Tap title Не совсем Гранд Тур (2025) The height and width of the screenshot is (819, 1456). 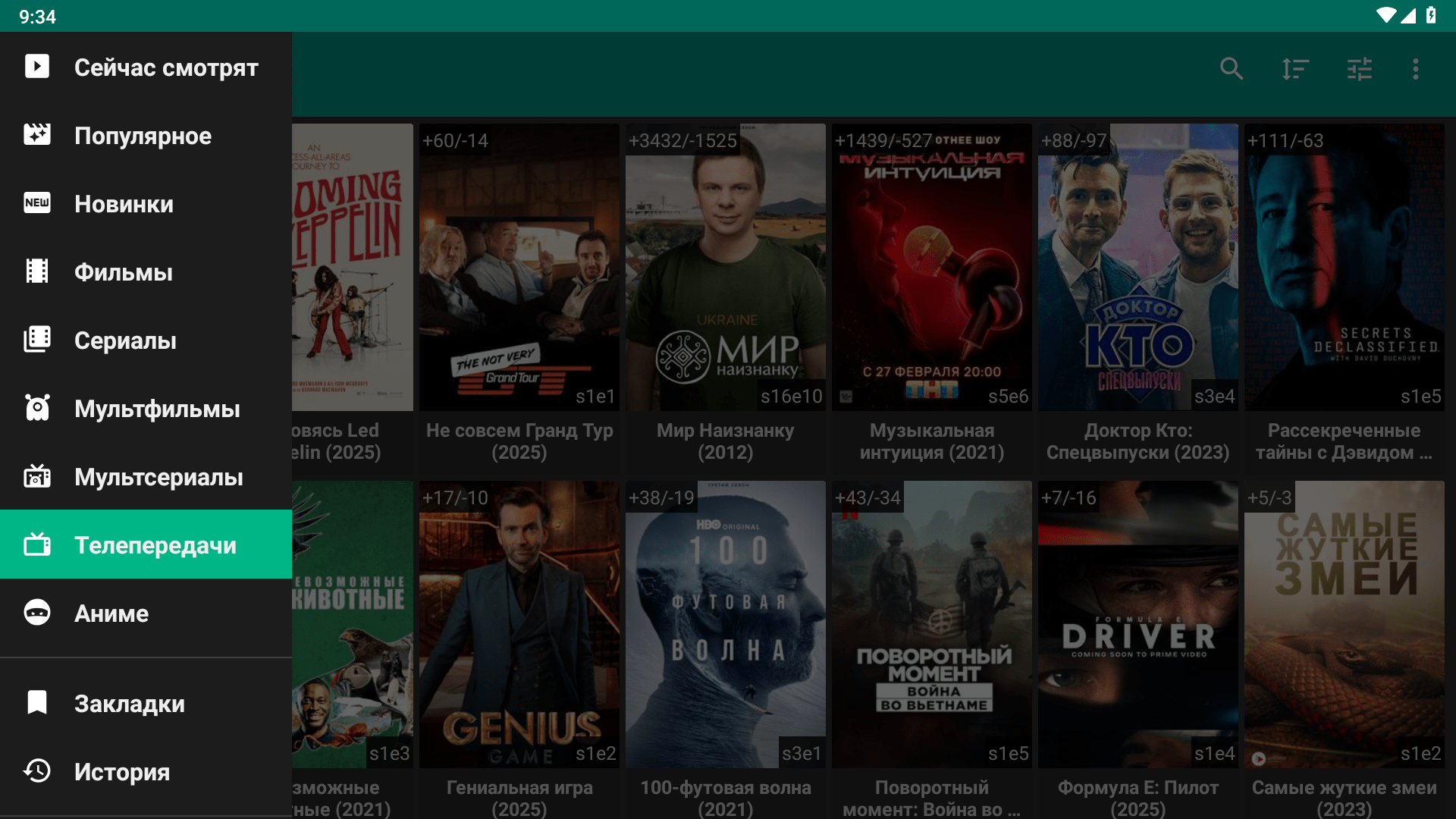(x=519, y=441)
